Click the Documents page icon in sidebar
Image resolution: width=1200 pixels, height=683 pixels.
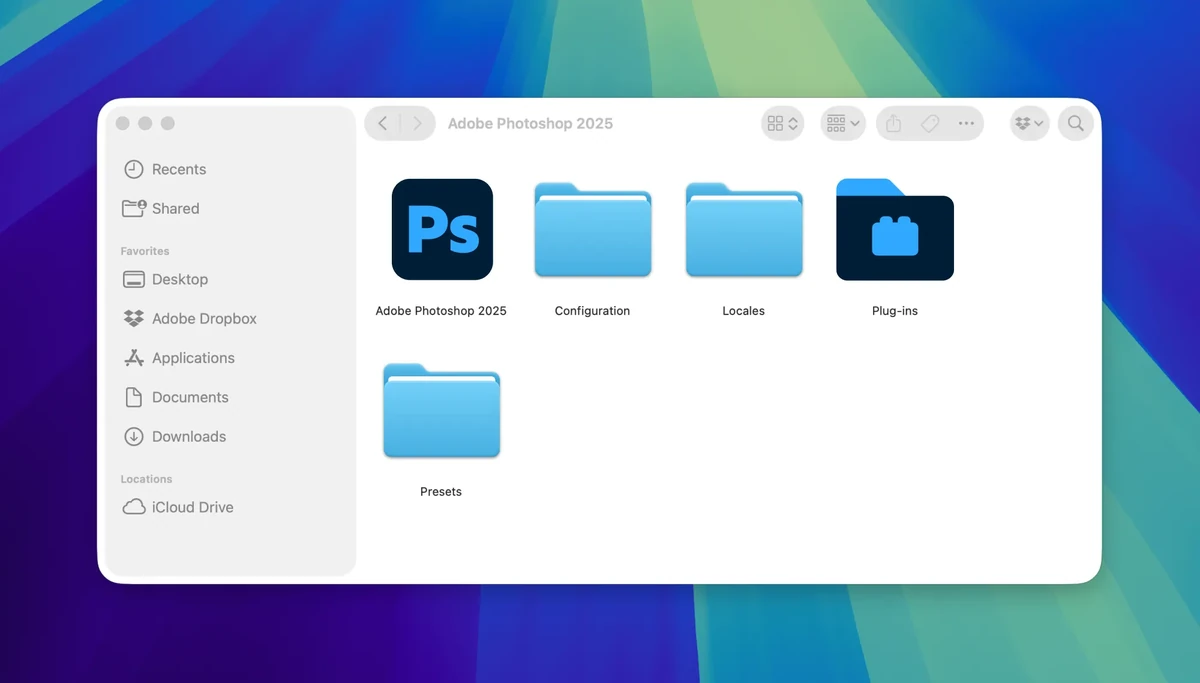pyautogui.click(x=133, y=397)
